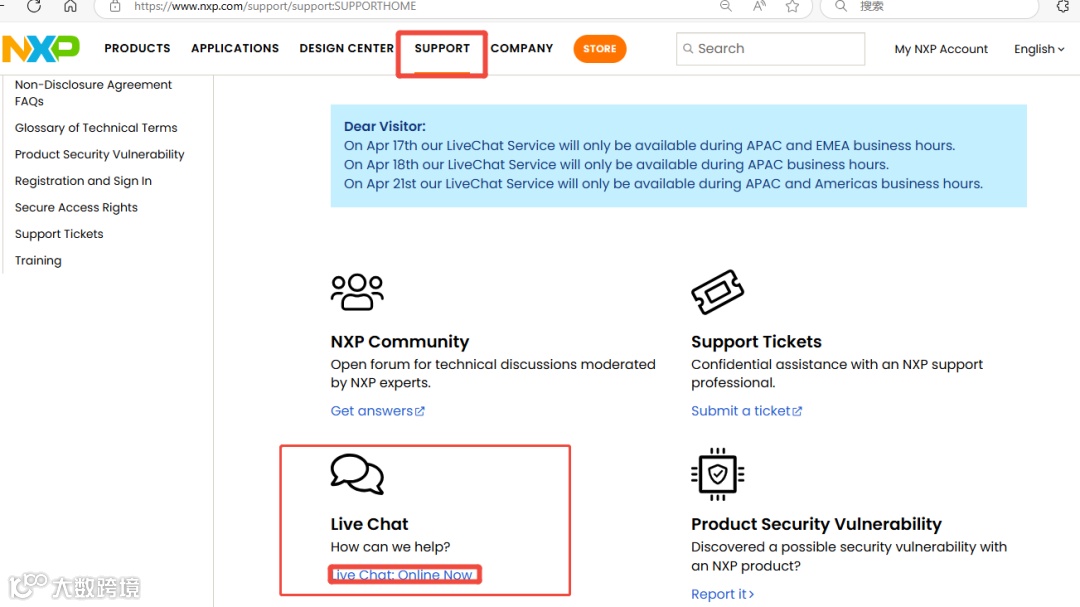This screenshot has height=607, width=1080.
Task: Open Secure Access Rights
Action: click(x=76, y=207)
